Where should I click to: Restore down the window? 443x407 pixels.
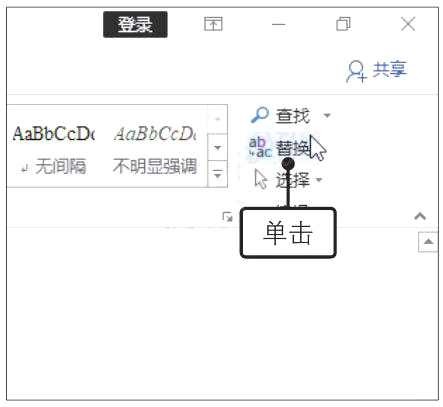click(343, 24)
